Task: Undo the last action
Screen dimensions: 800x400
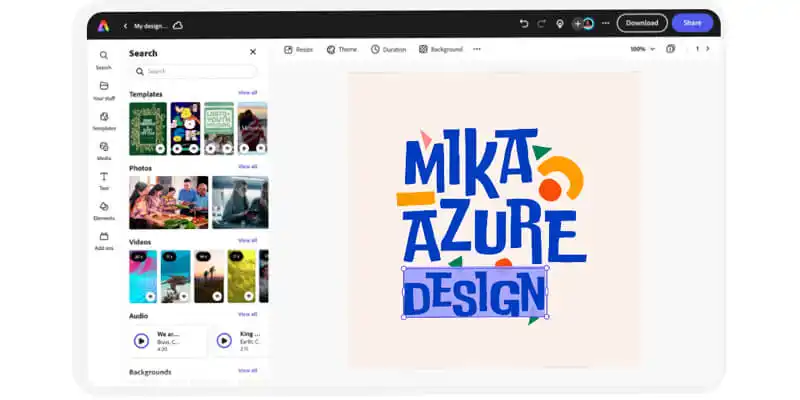Action: (523, 23)
